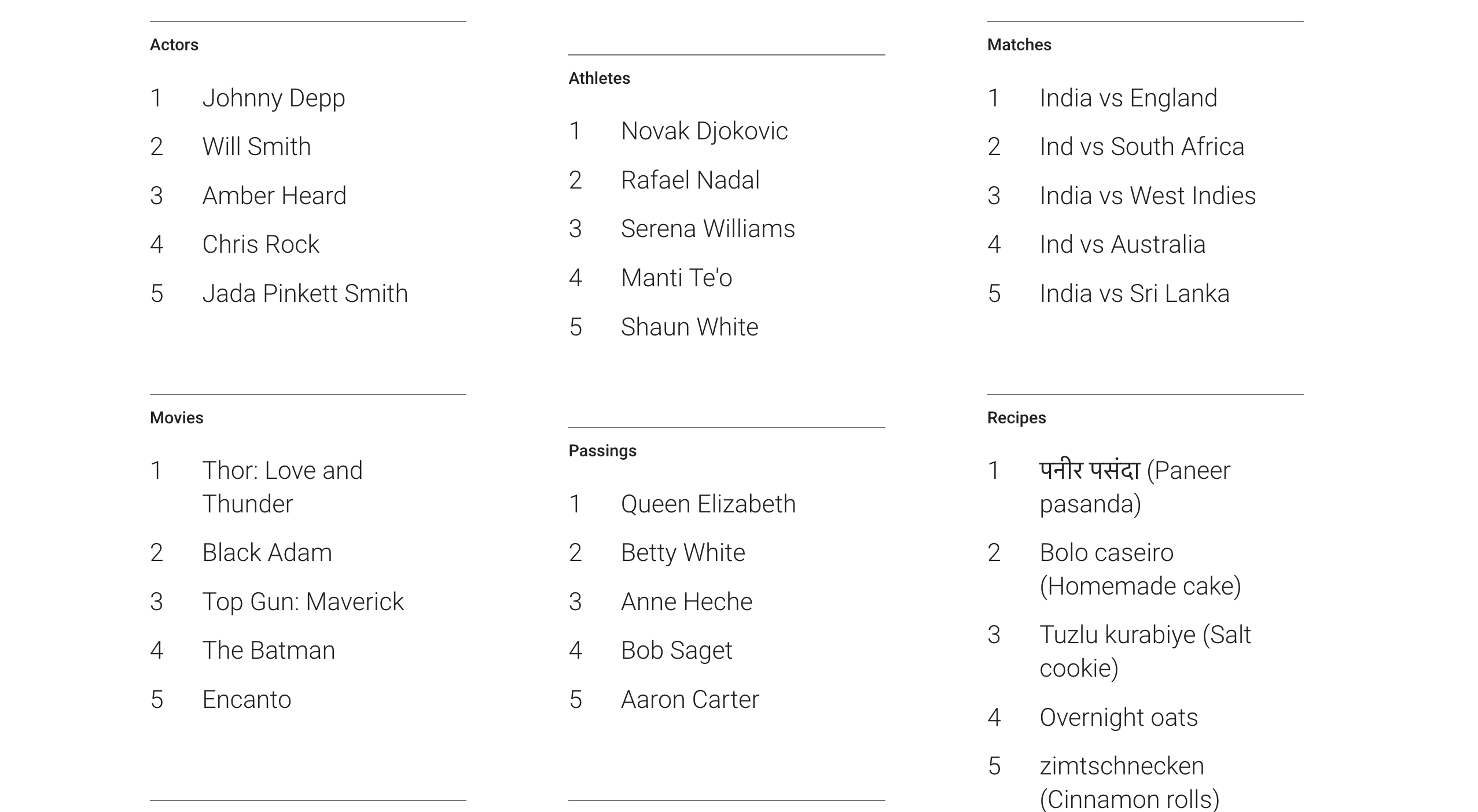
Task: Click Queen Elizabeth under Passings
Action: [708, 504]
